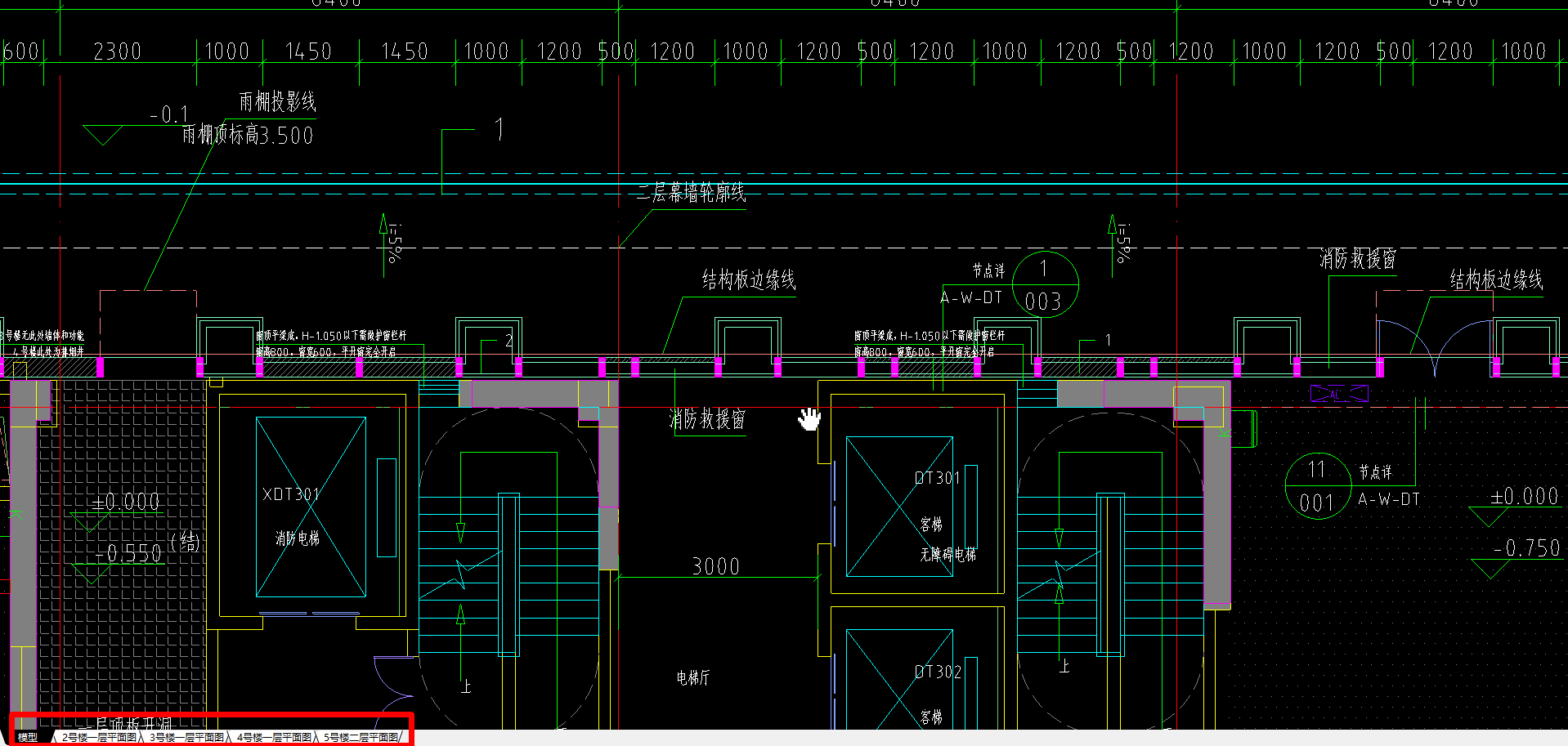Viewport: 1568px width, 746px height.
Task: Select the 2300 dimension value
Action: pyautogui.click(x=118, y=51)
